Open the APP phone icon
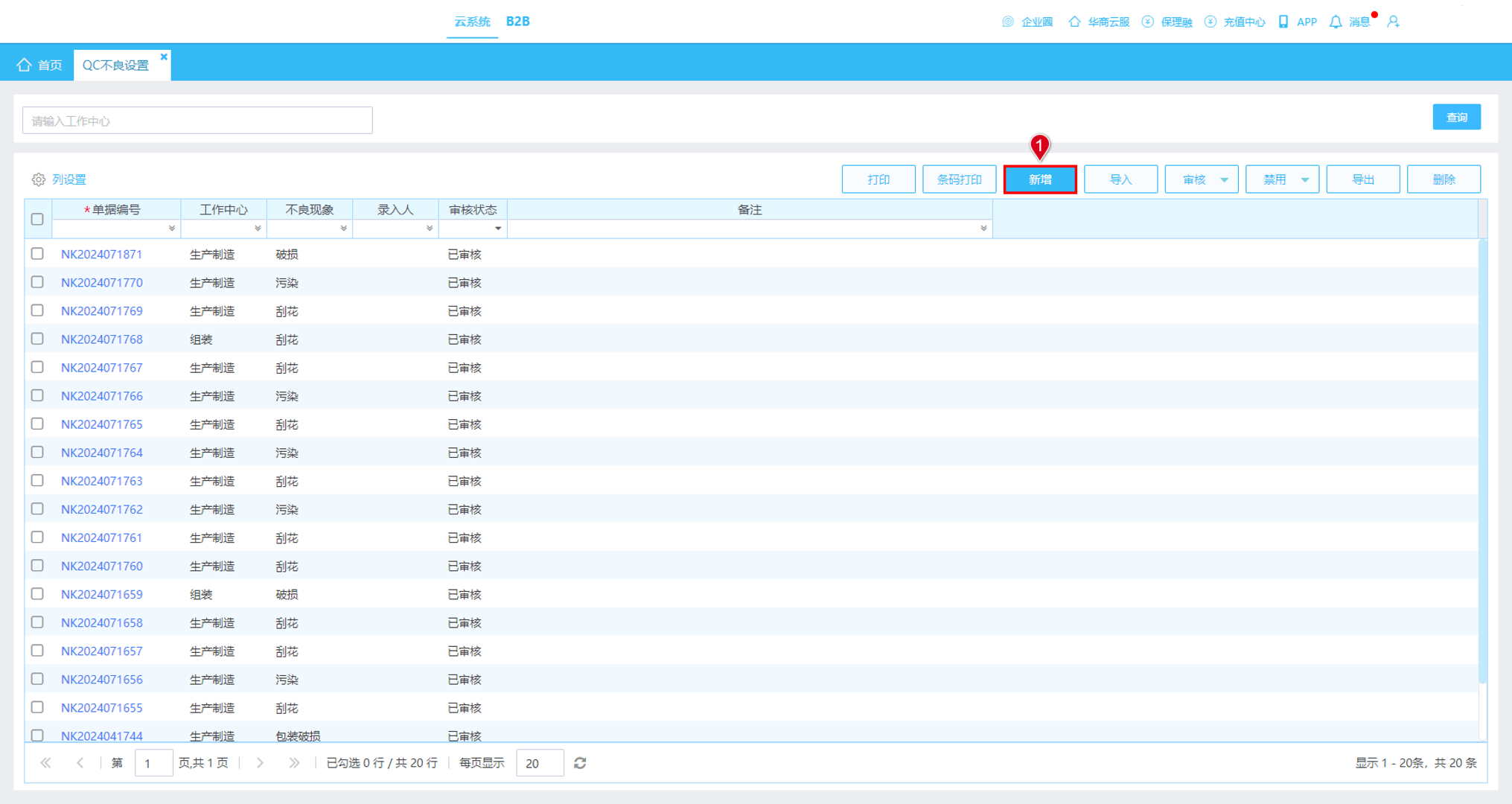 tap(1283, 22)
